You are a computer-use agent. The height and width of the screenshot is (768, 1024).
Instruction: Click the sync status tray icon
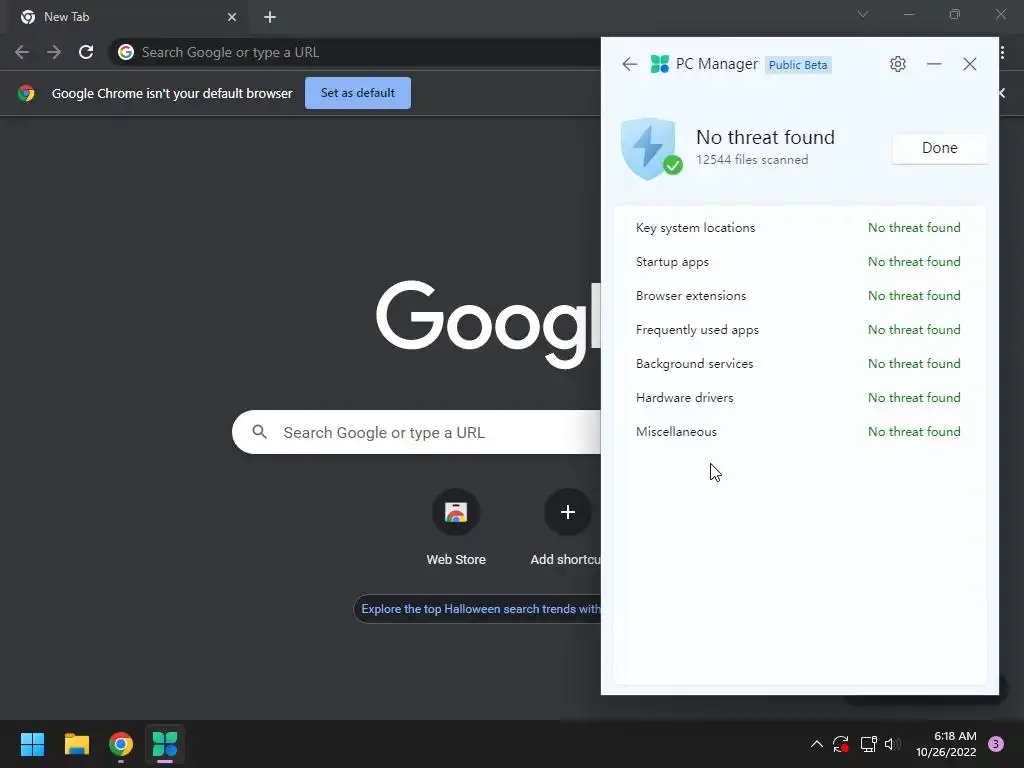coord(841,744)
